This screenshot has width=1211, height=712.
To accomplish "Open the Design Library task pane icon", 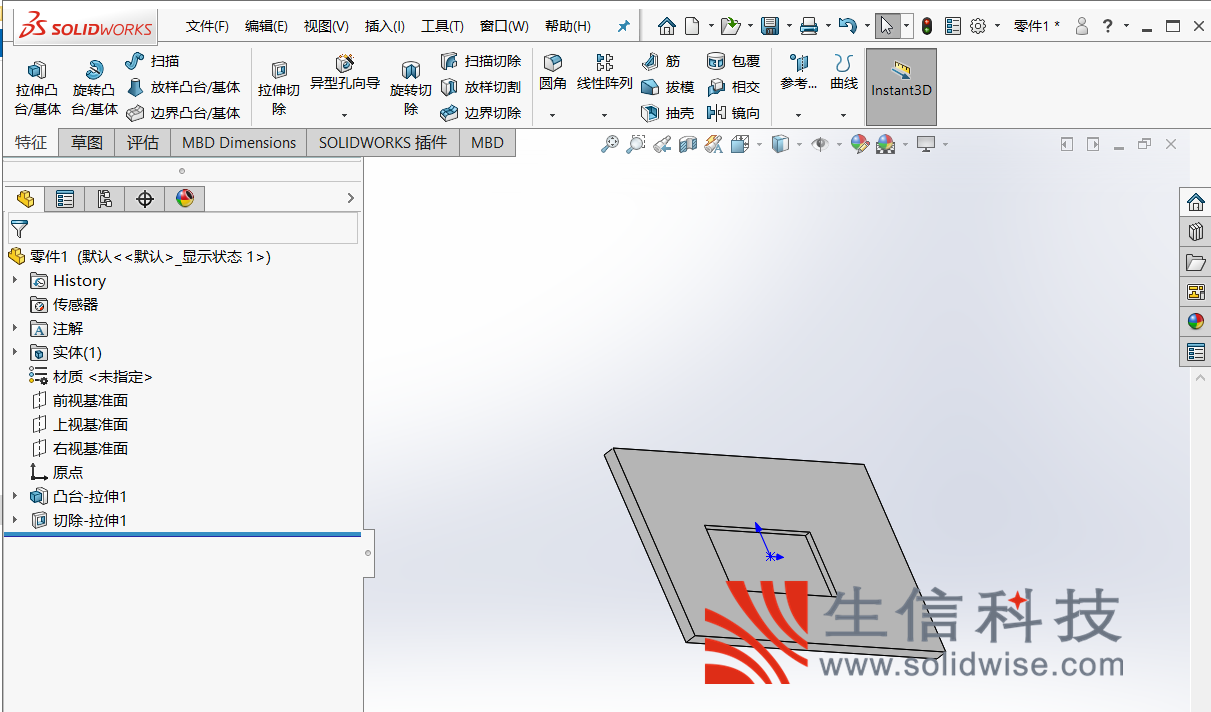I will point(1195,232).
